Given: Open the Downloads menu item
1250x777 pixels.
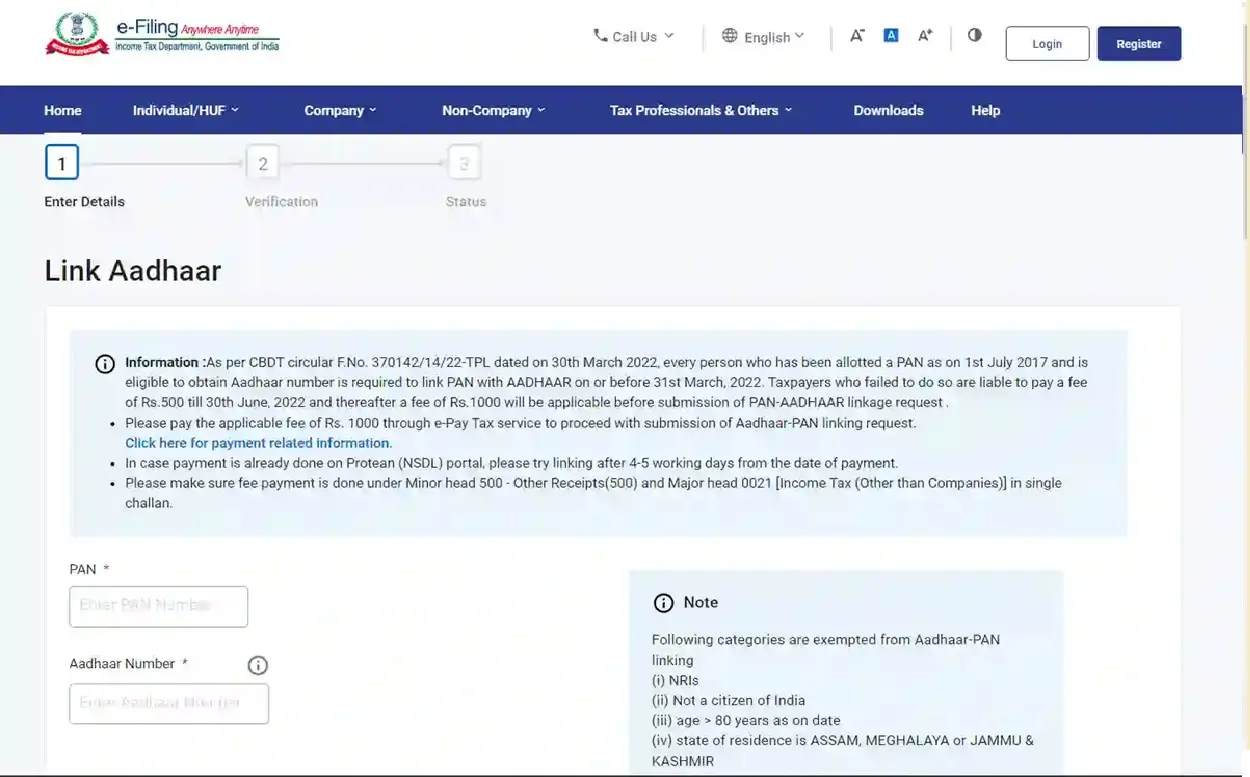Looking at the screenshot, I should (888, 110).
